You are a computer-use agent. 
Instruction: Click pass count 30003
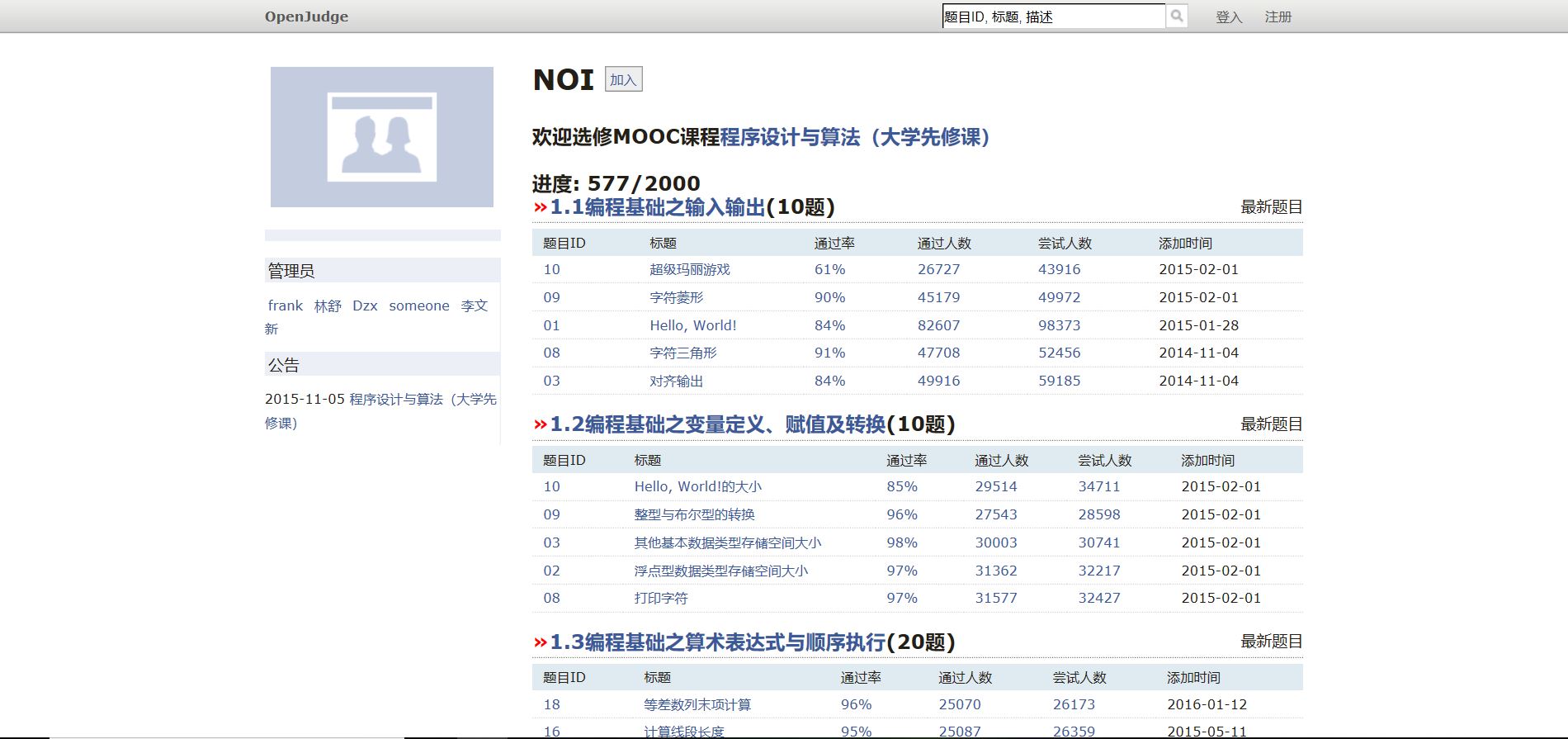coord(996,542)
